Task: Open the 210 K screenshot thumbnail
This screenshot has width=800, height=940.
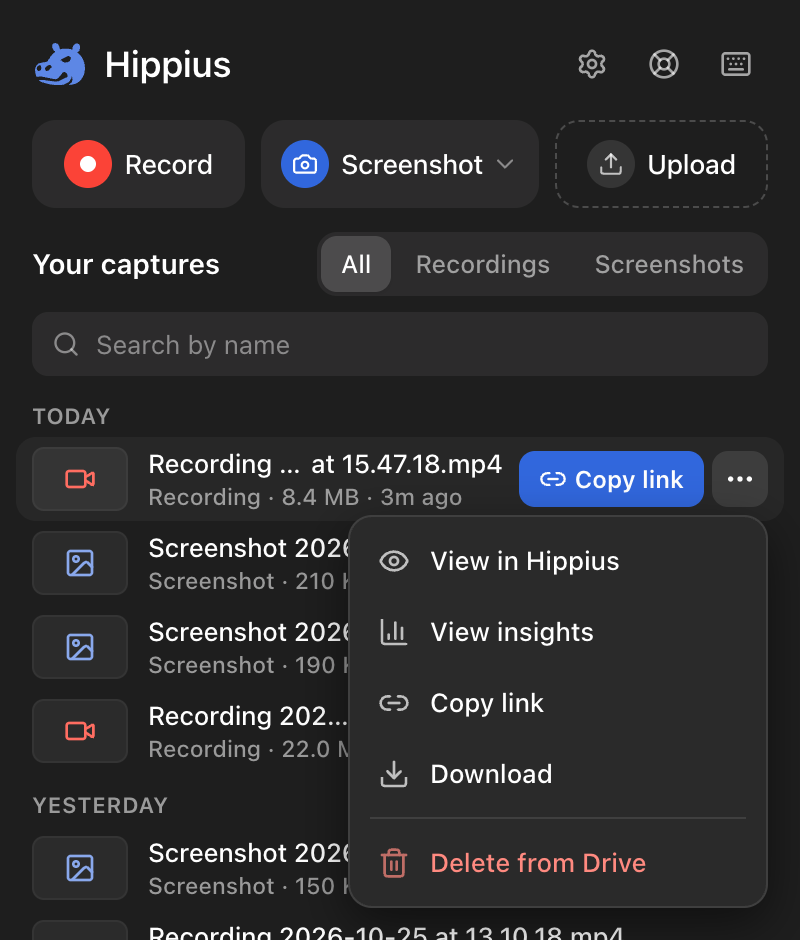Action: click(80, 563)
